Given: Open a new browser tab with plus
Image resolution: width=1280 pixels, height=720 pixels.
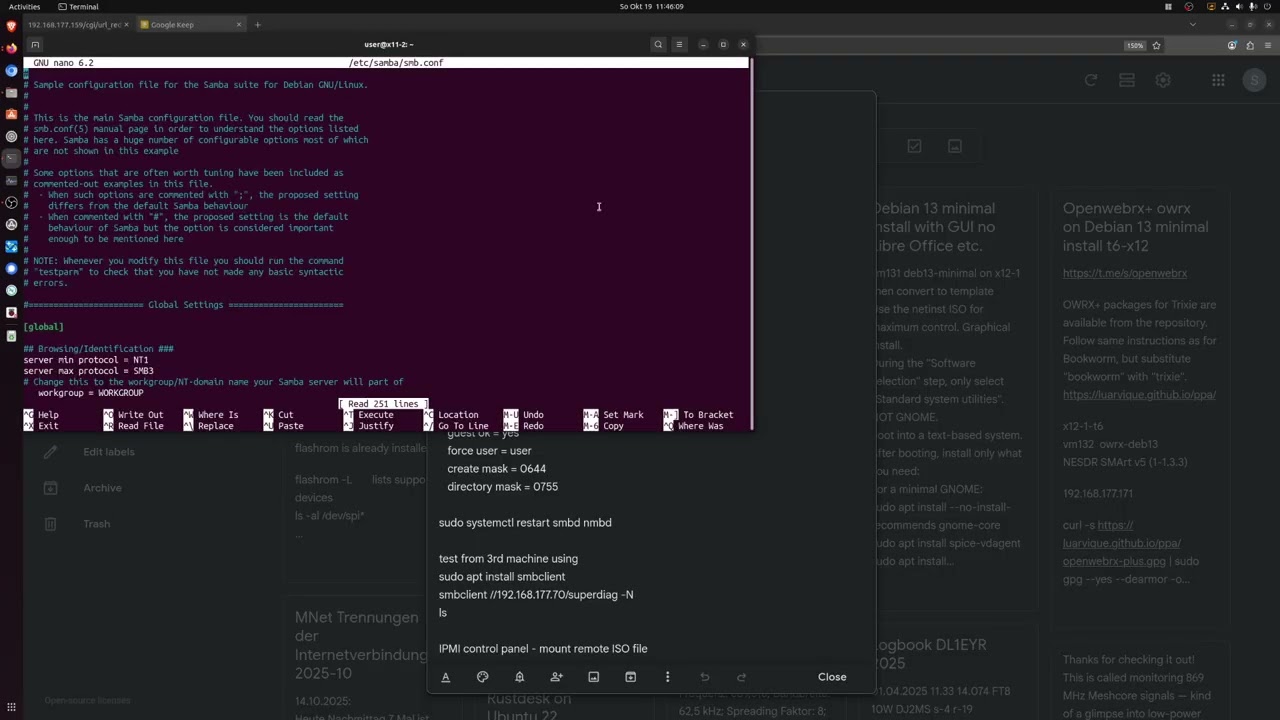Looking at the screenshot, I should point(257,24).
